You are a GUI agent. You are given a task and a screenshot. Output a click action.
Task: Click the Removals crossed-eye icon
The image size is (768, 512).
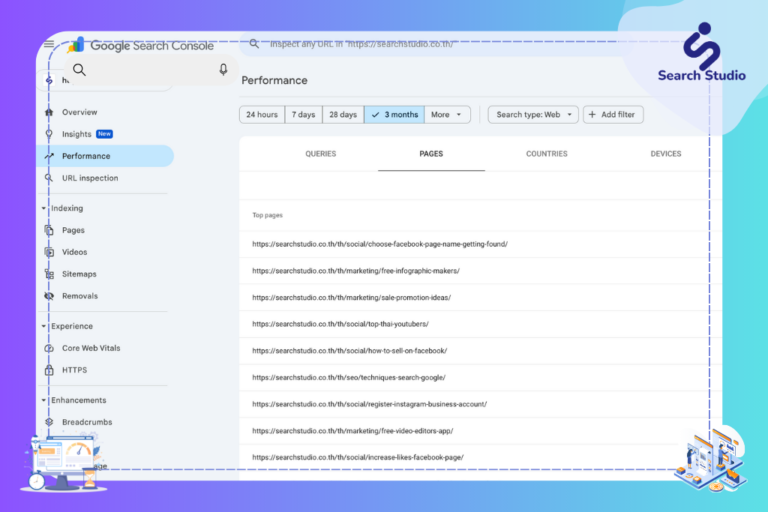click(x=49, y=296)
